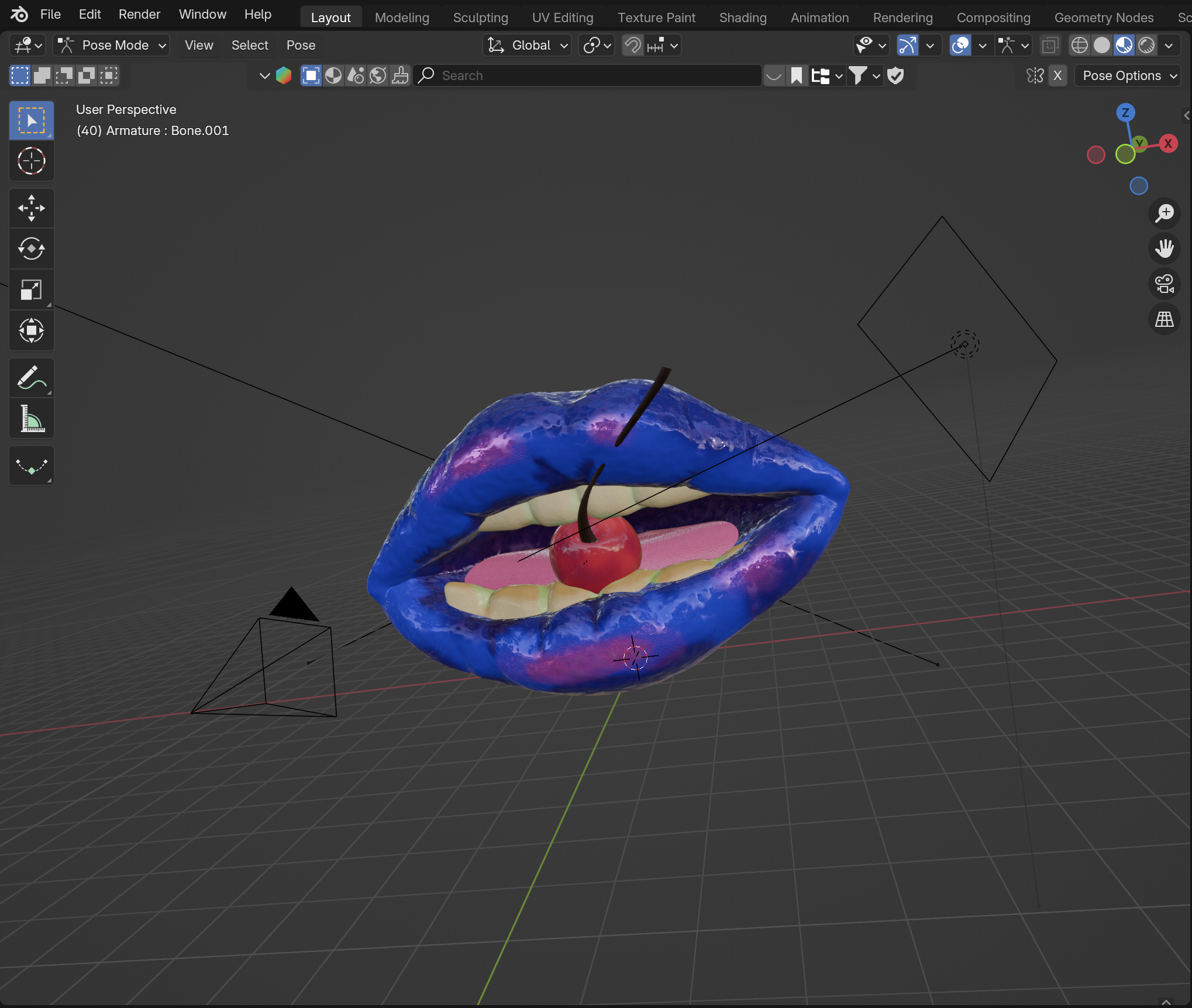Switch to the Shading workspace tab

click(742, 18)
